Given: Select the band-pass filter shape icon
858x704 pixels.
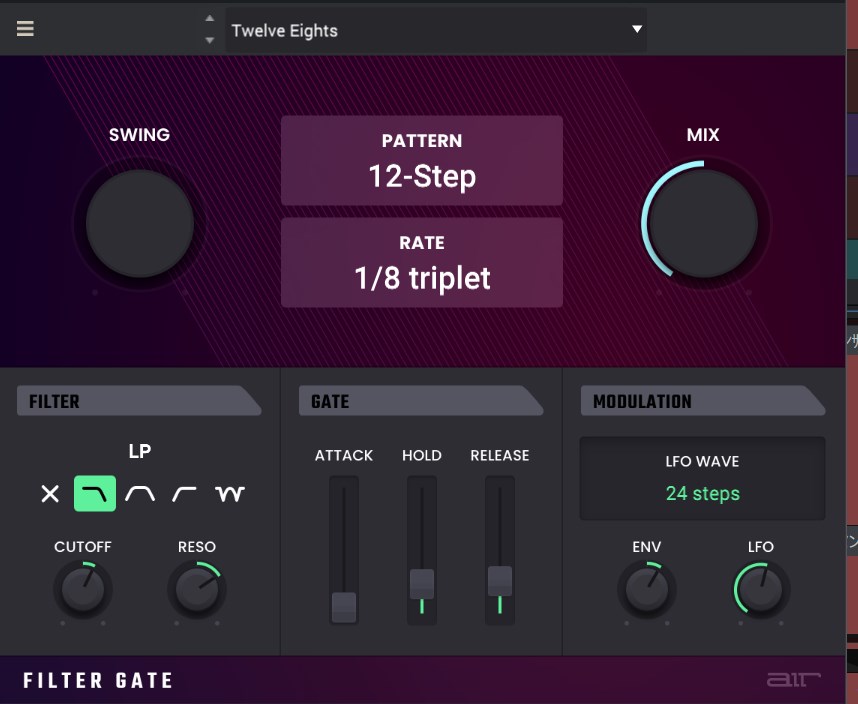Looking at the screenshot, I should (x=140, y=494).
